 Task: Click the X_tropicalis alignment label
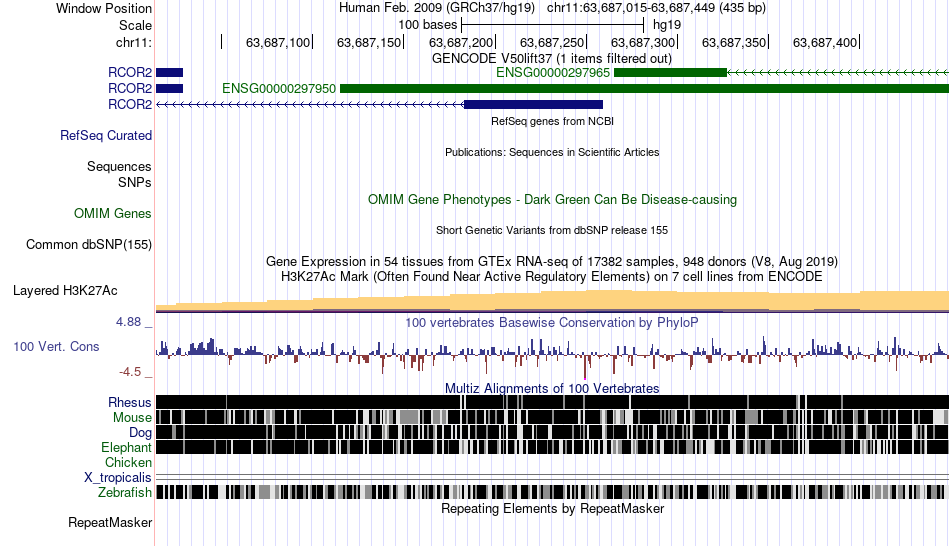[x=118, y=478]
